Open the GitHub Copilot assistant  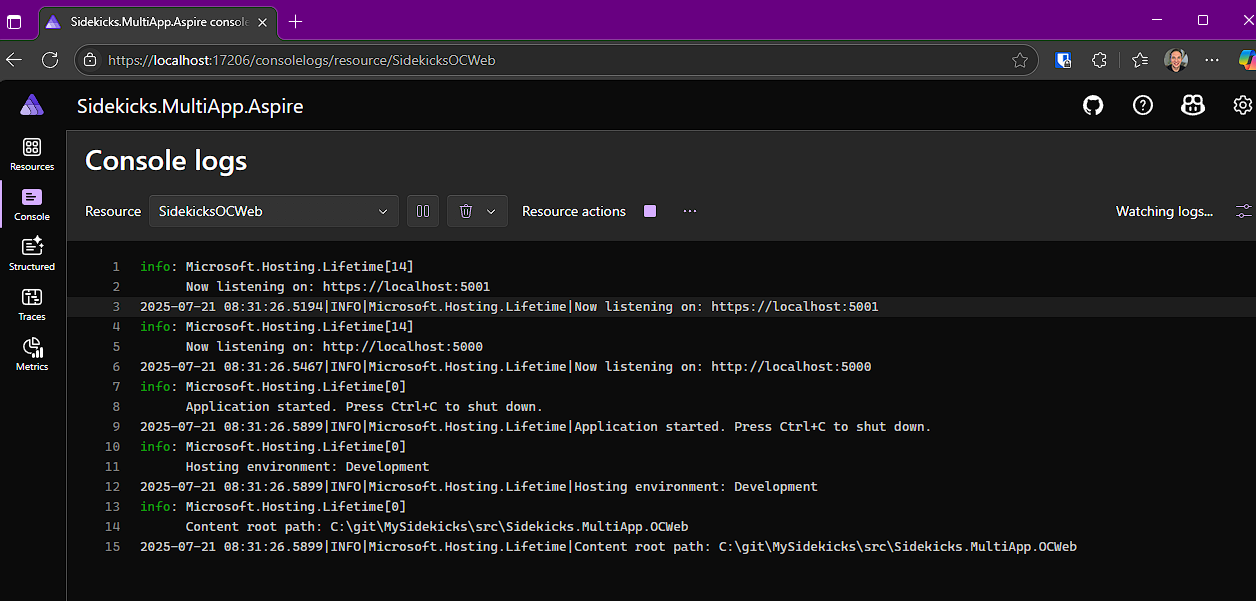pyautogui.click(x=1192, y=105)
